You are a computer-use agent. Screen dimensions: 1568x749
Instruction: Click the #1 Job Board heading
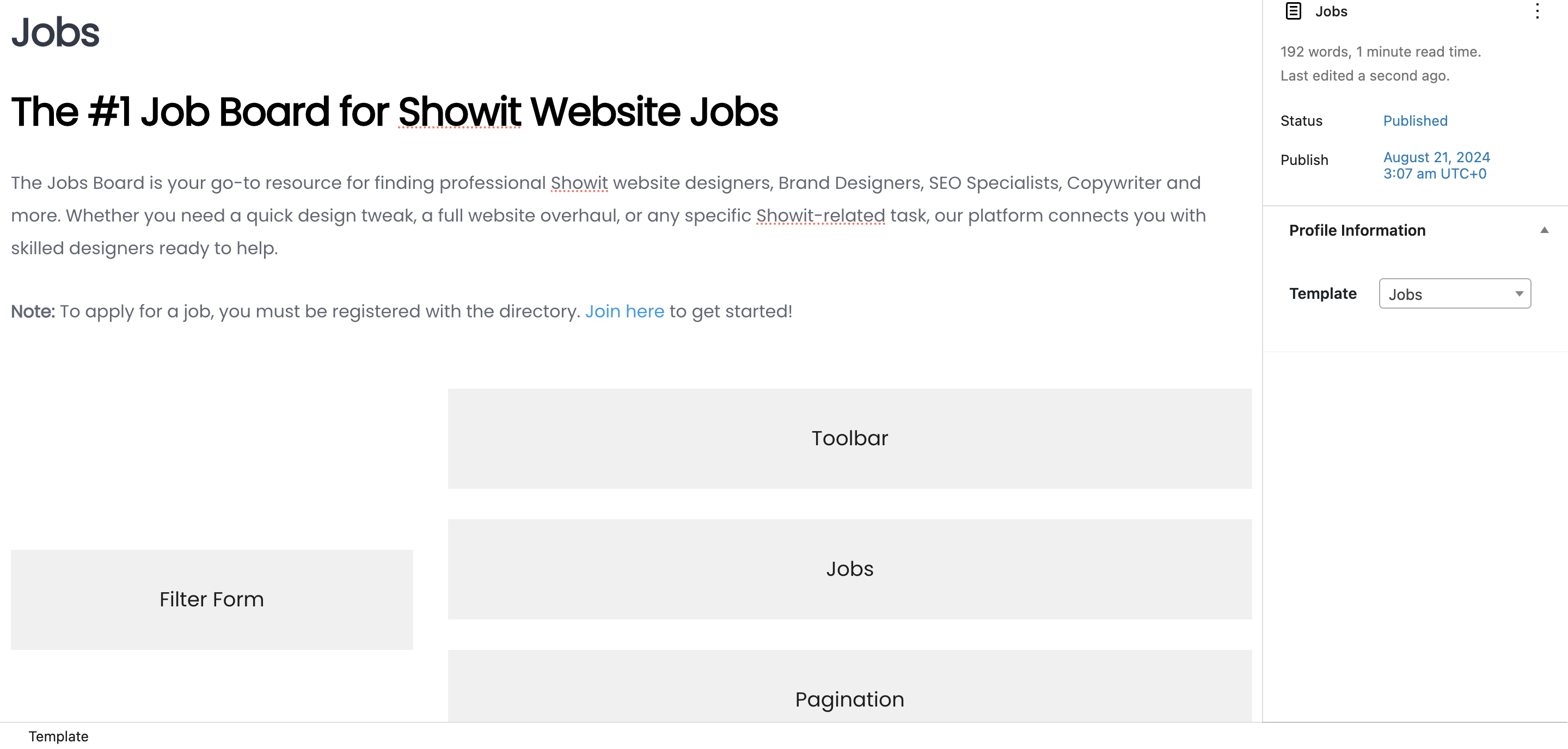pyautogui.click(x=394, y=112)
